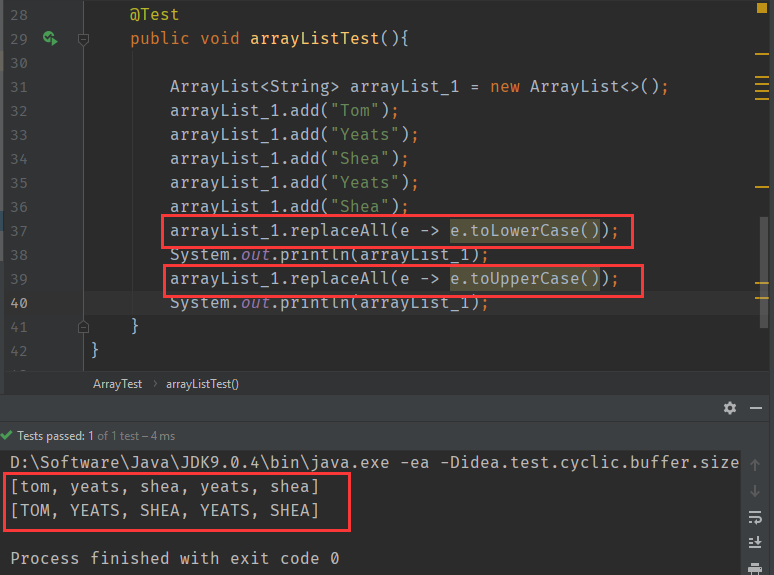774x575 pixels.
Task: Click the lowercase output line [tom, yeats, shea...]
Action: click(x=164, y=487)
